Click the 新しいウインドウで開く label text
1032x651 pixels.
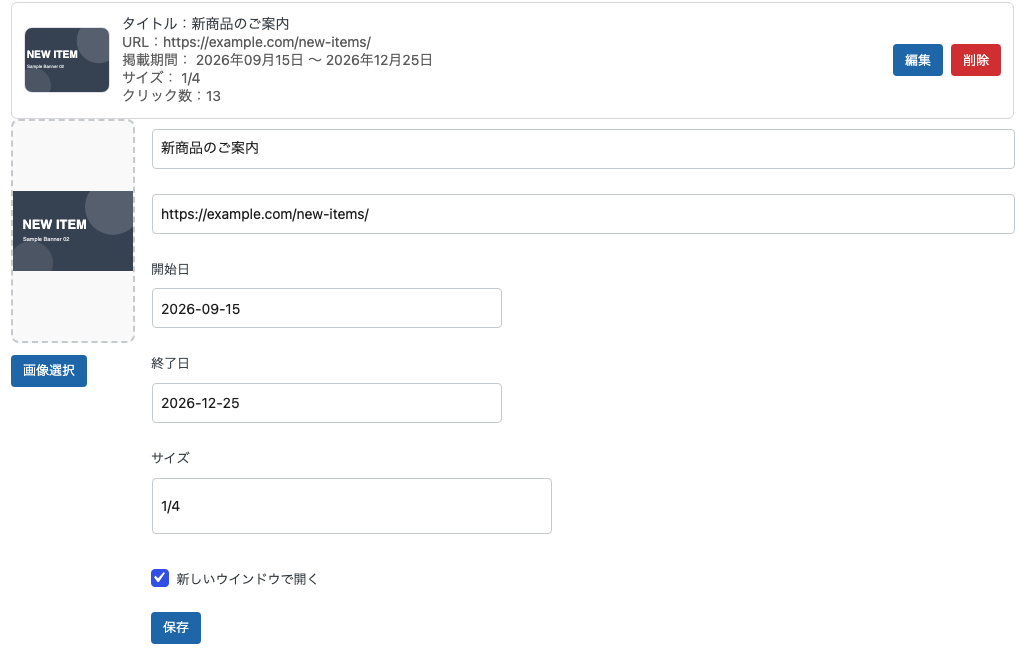247,579
